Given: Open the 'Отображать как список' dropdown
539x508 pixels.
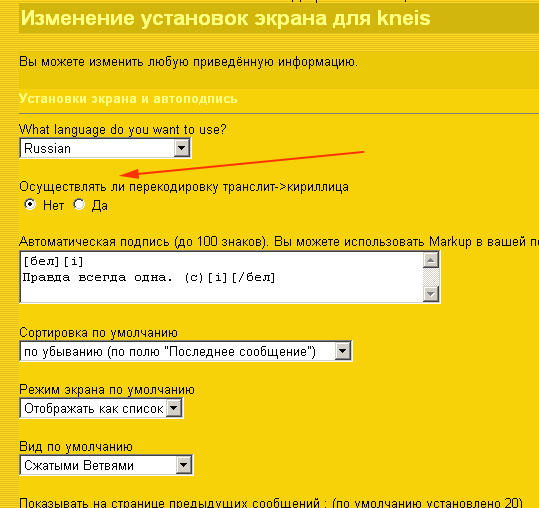Looking at the screenshot, I should 101,408.
